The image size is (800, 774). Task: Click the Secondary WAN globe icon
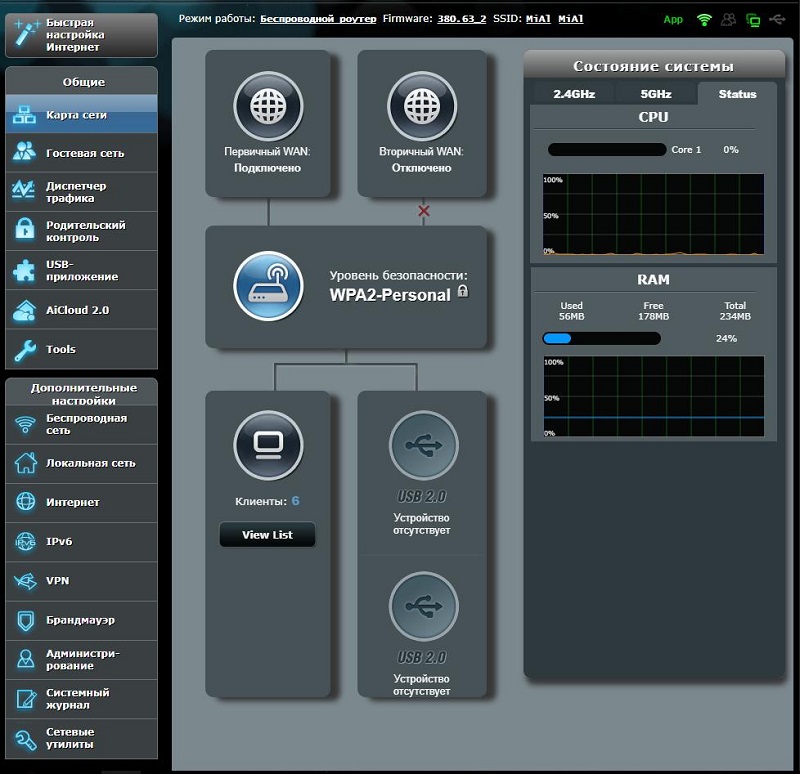pyautogui.click(x=422, y=106)
